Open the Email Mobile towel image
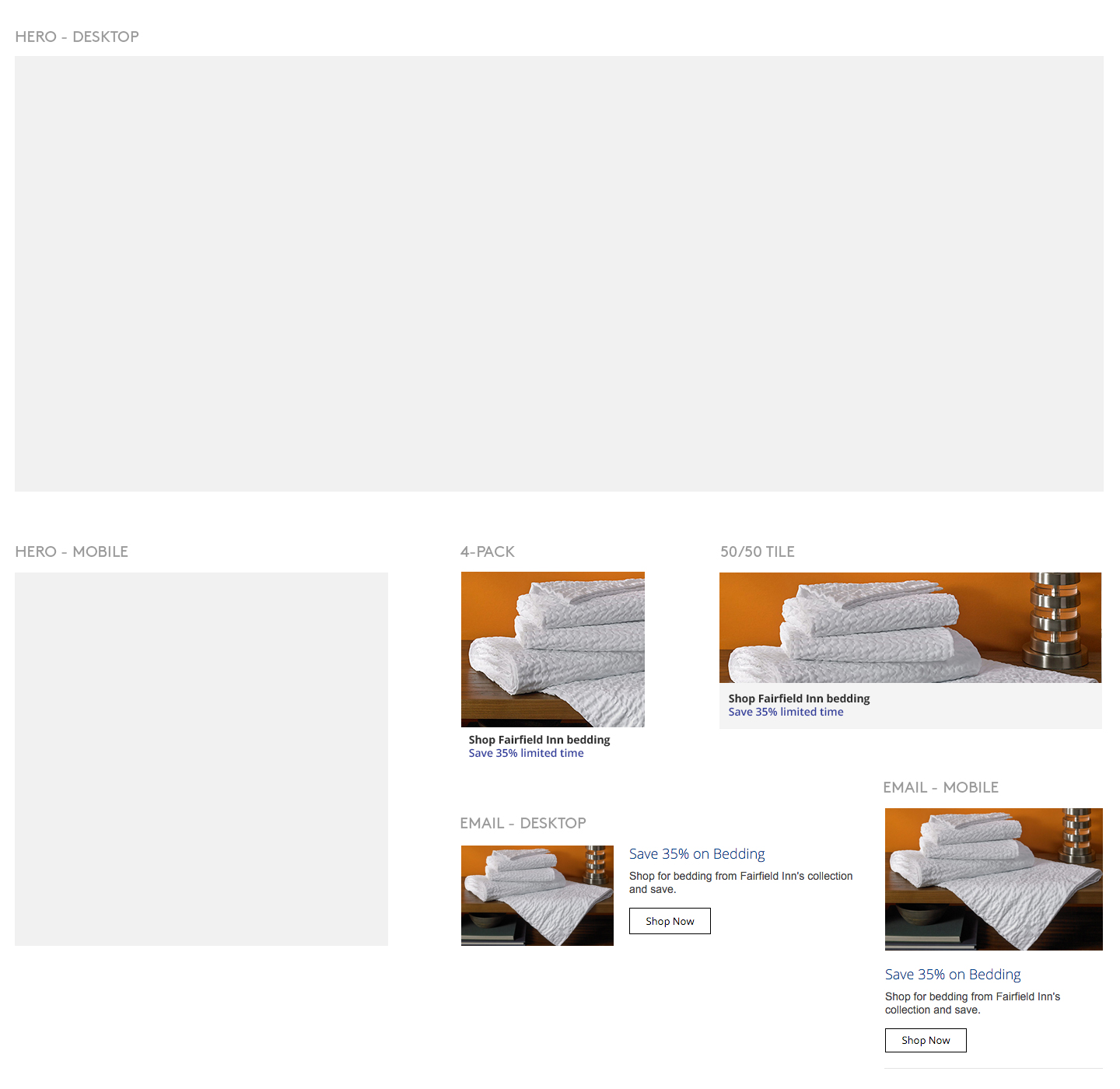Screen dimensions: 1120x1089 tap(993, 879)
